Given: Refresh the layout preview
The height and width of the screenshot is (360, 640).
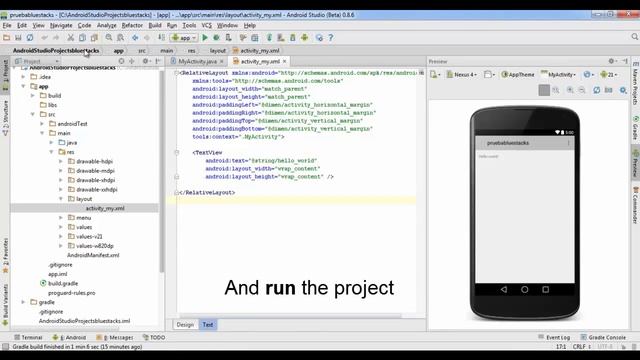Looking at the screenshot, I should (x=597, y=90).
